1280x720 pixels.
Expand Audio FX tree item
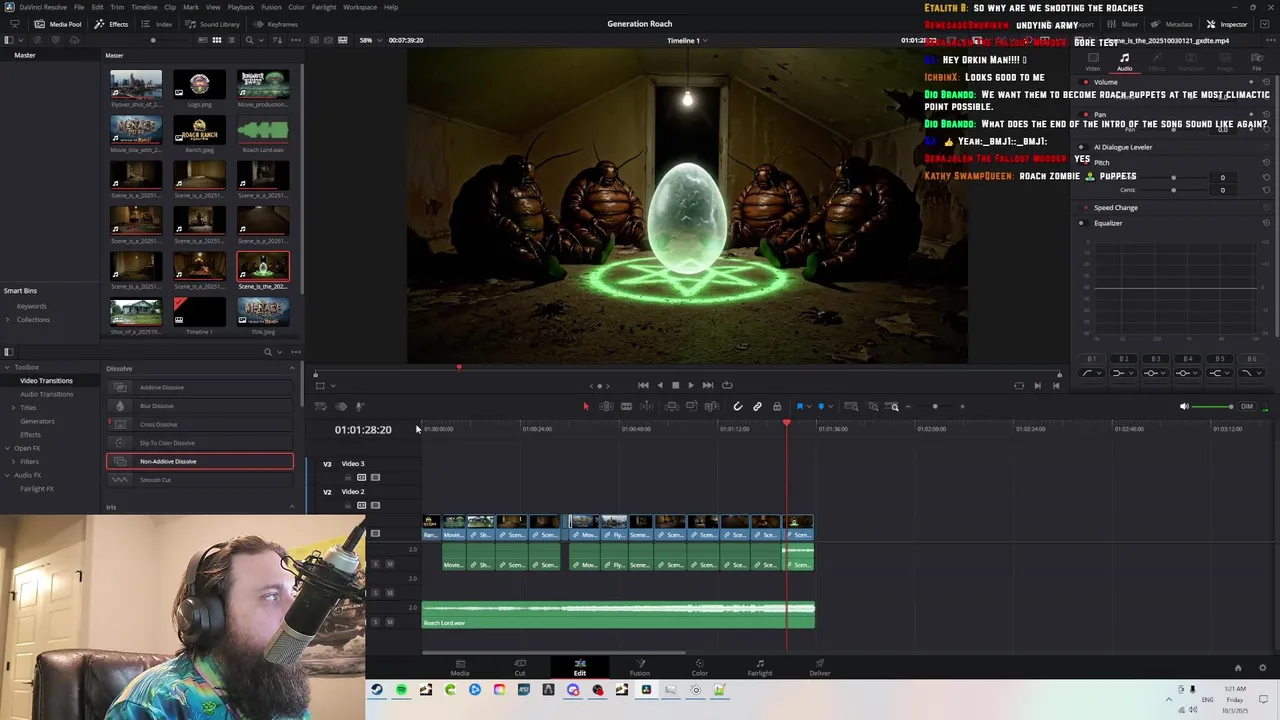pos(7,475)
